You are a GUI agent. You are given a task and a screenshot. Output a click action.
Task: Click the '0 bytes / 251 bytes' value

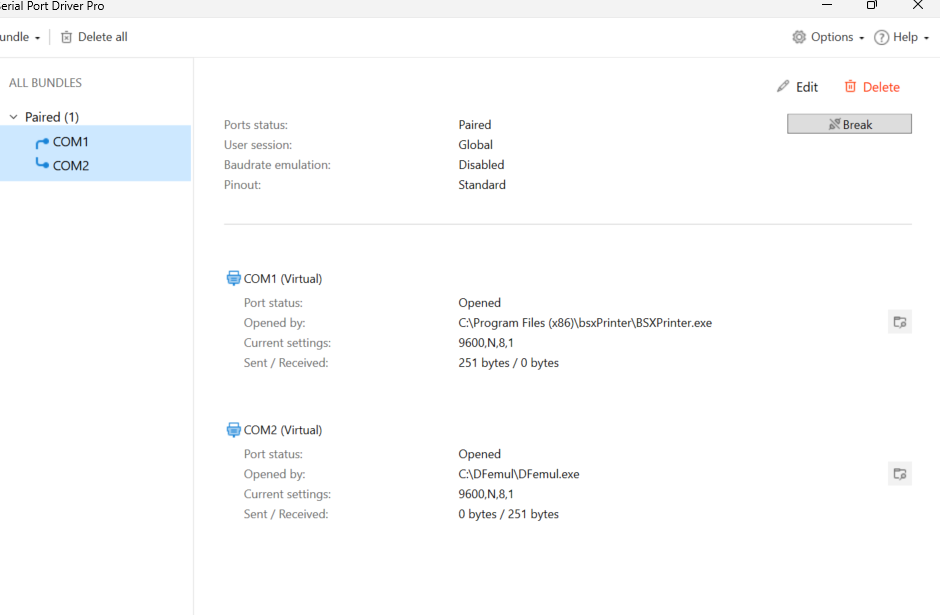(508, 514)
